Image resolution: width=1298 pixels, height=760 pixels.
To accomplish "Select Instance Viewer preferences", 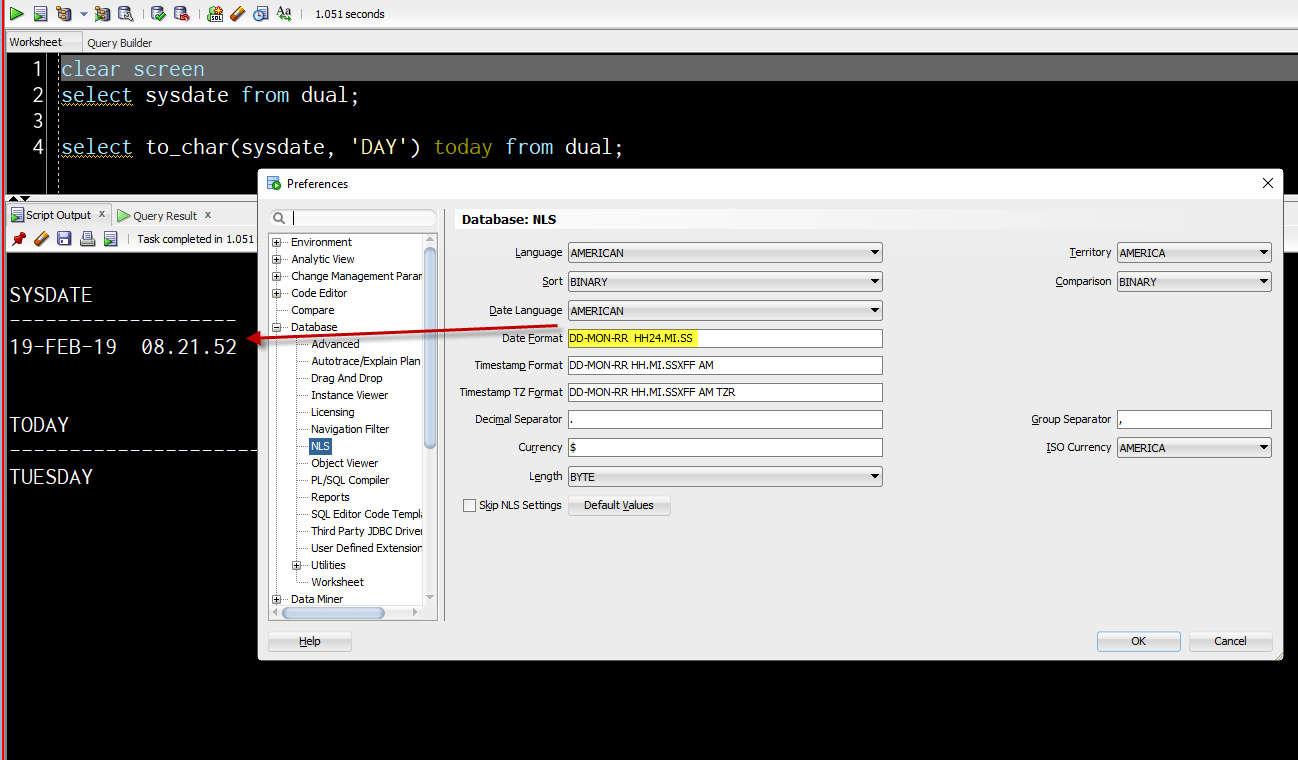I will point(349,395).
